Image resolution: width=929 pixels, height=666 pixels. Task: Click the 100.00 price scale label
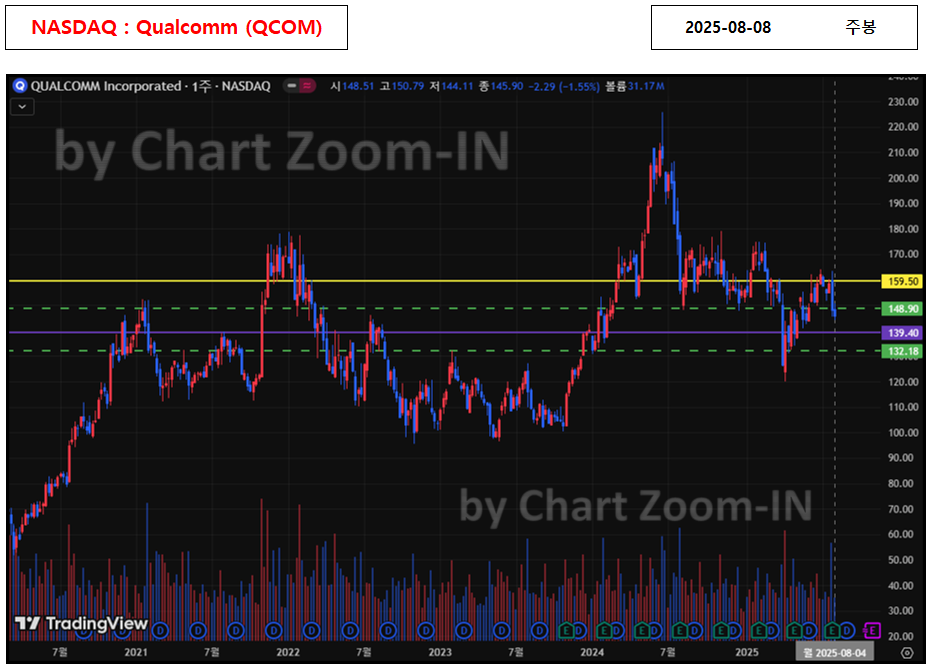pos(903,433)
